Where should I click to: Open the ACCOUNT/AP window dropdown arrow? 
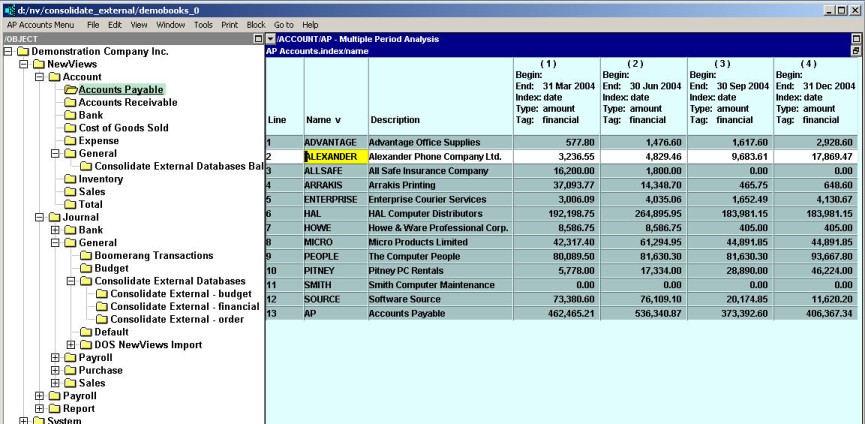[270, 39]
